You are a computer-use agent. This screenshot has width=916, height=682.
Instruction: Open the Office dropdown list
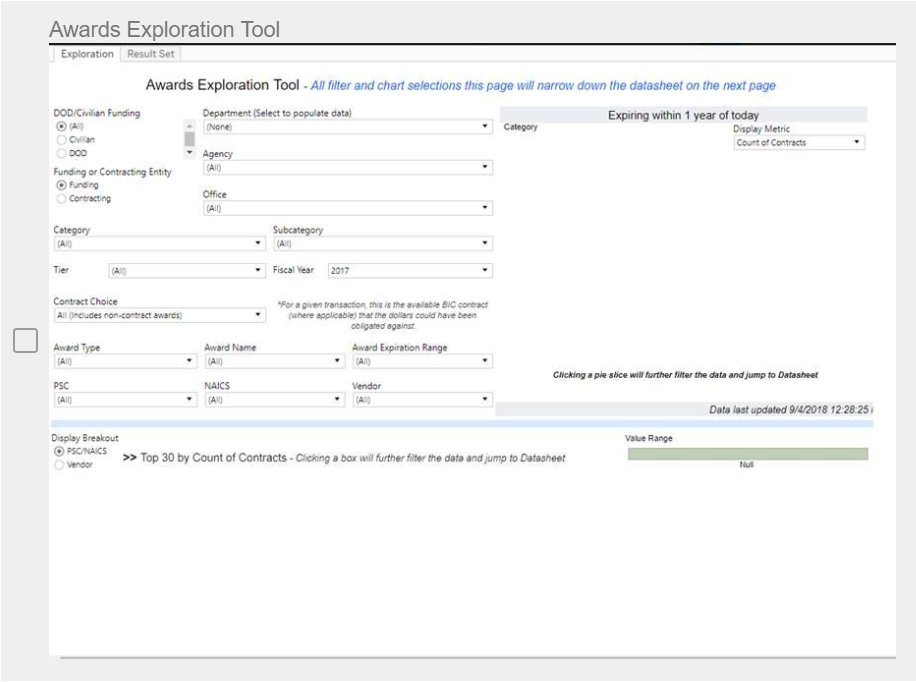(346, 209)
